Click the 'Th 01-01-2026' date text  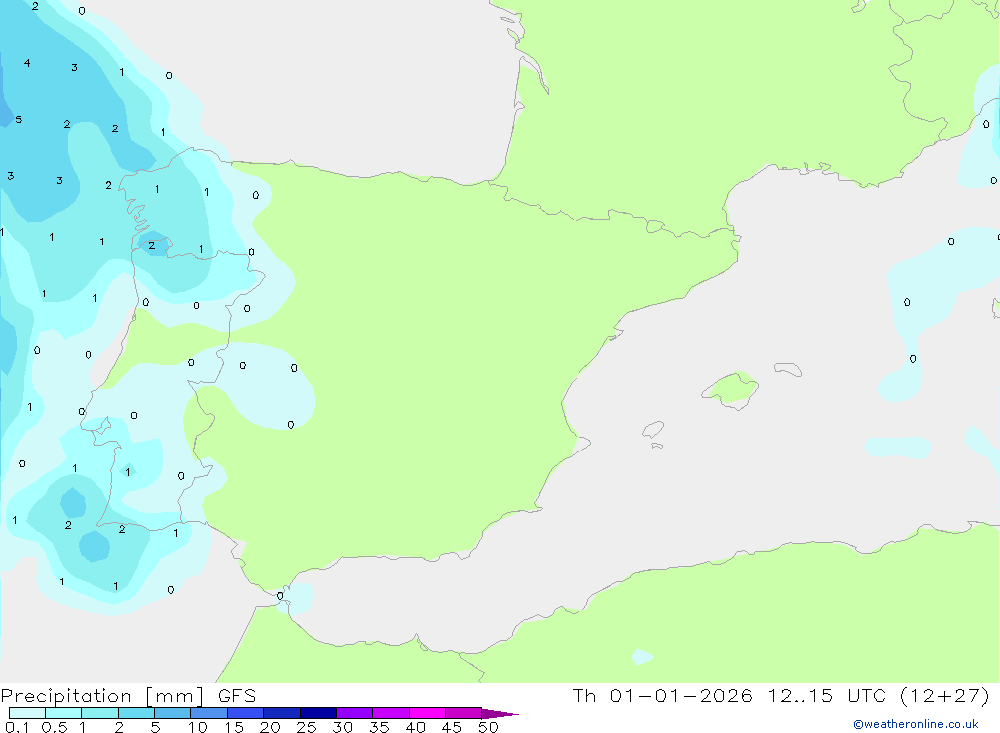point(663,696)
